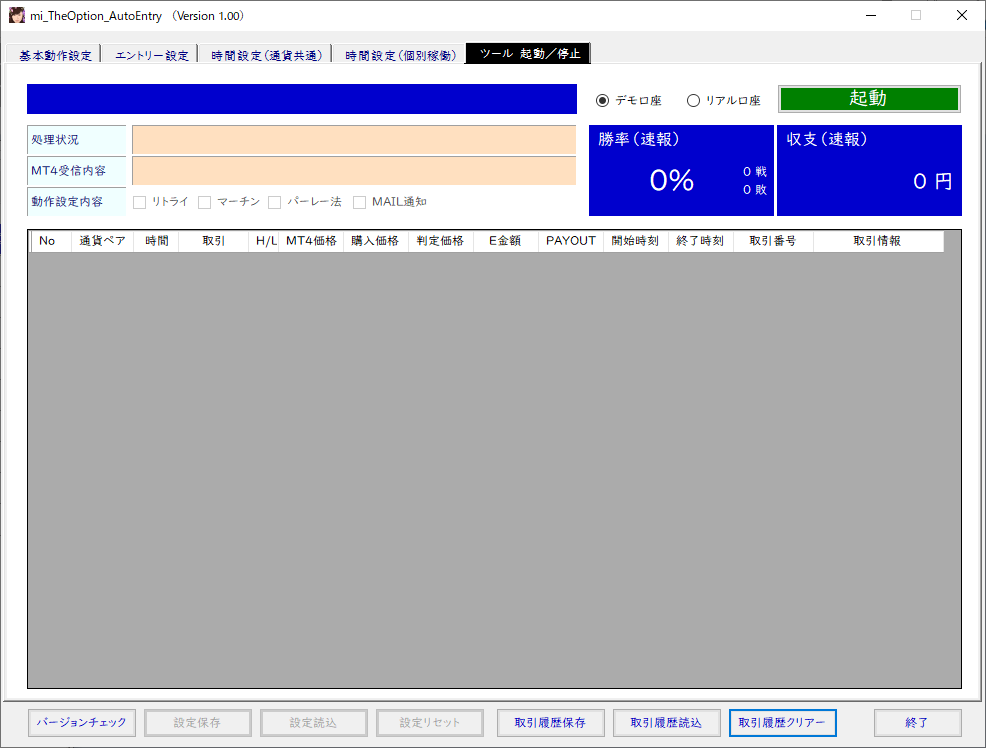Click the 取引番号 column header
The height and width of the screenshot is (748, 986).
(x=772, y=241)
